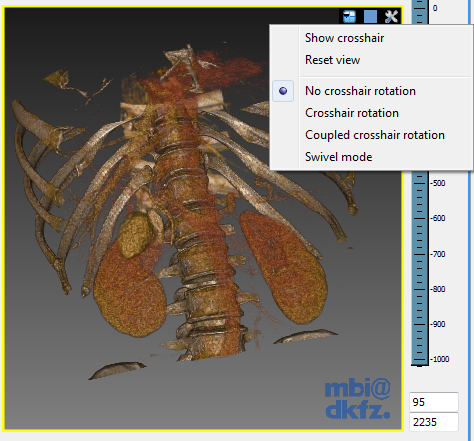Focus the window value field showing 2235

click(434, 422)
